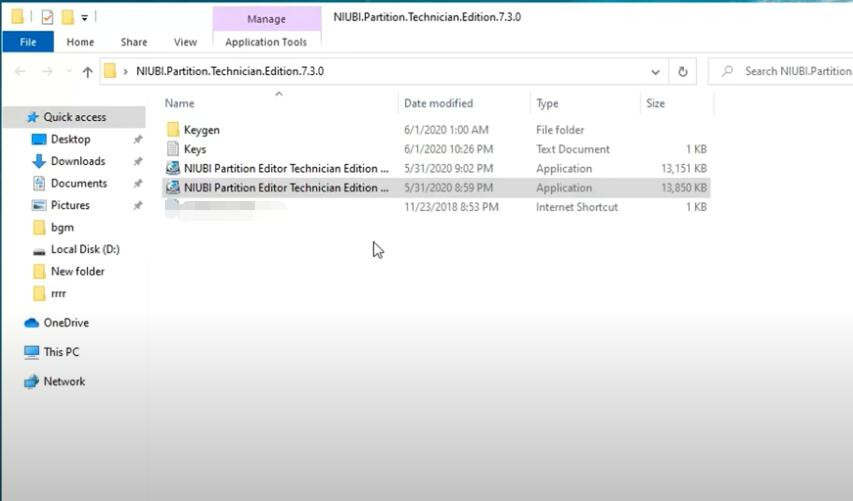This screenshot has width=853, height=501.
Task: Click NIUBI.Partition.Technician.Edition.7.3.0 in address bar
Action: [x=230, y=71]
